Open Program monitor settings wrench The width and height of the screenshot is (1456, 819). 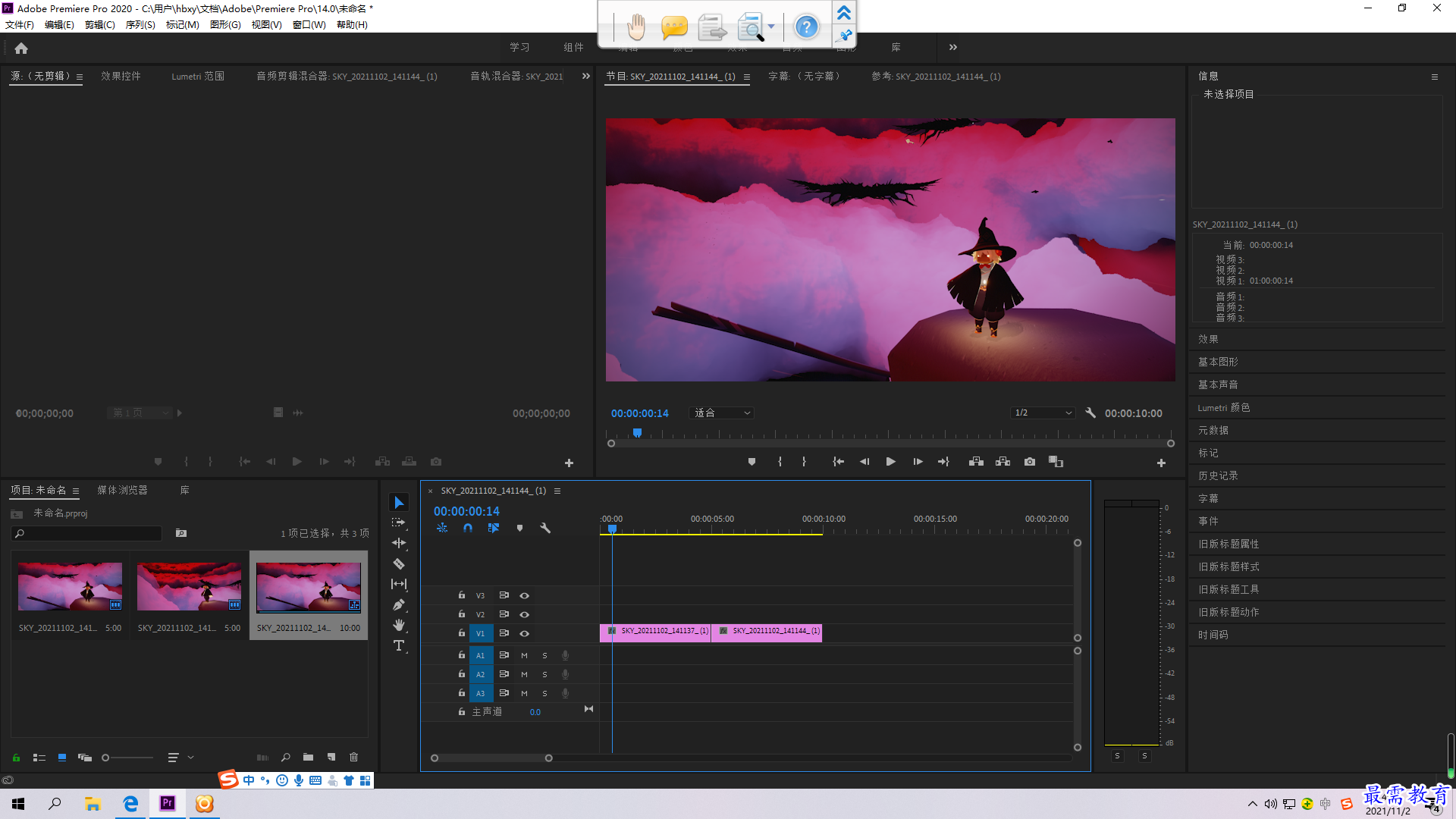click(x=1090, y=413)
